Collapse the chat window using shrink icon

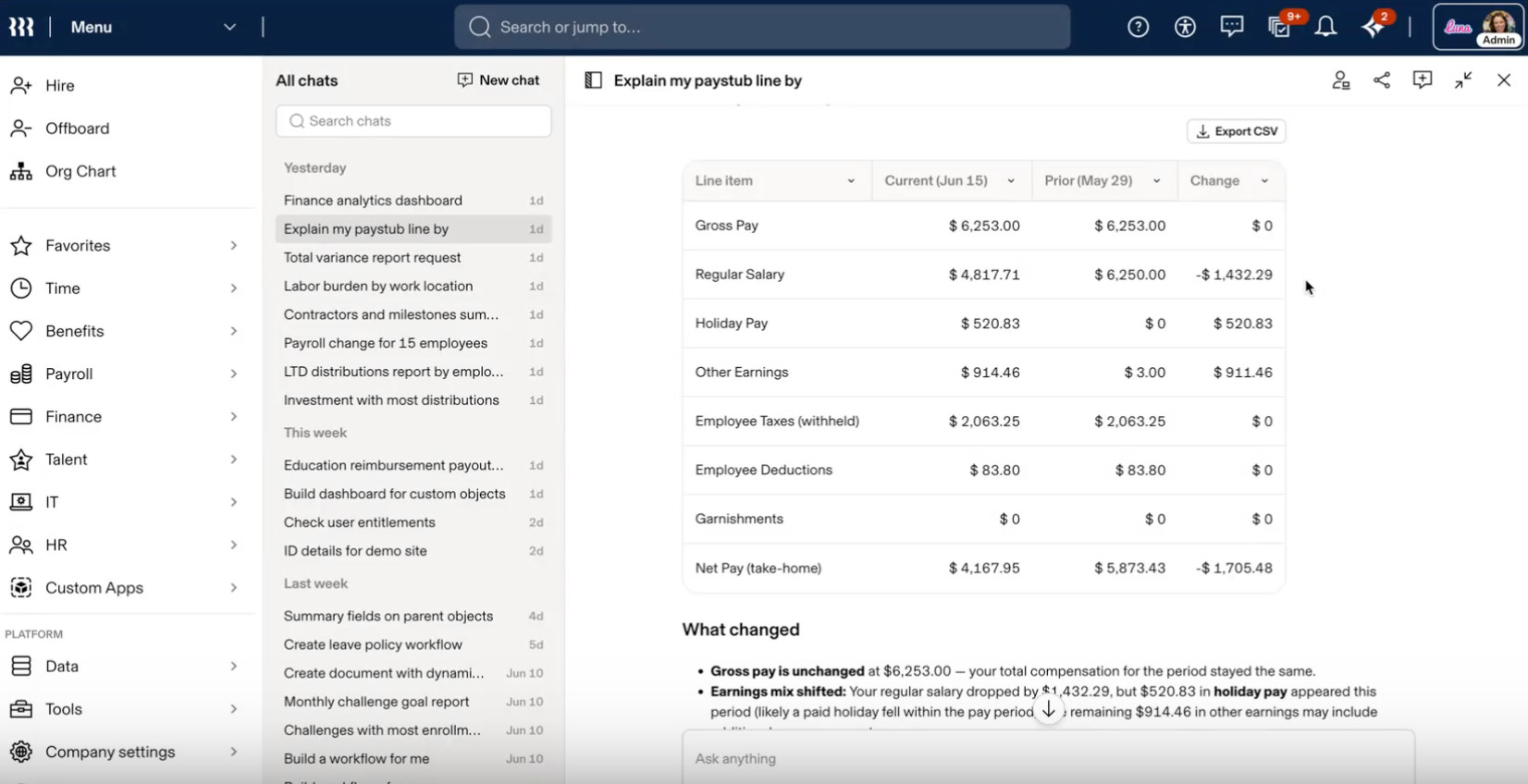point(1462,80)
